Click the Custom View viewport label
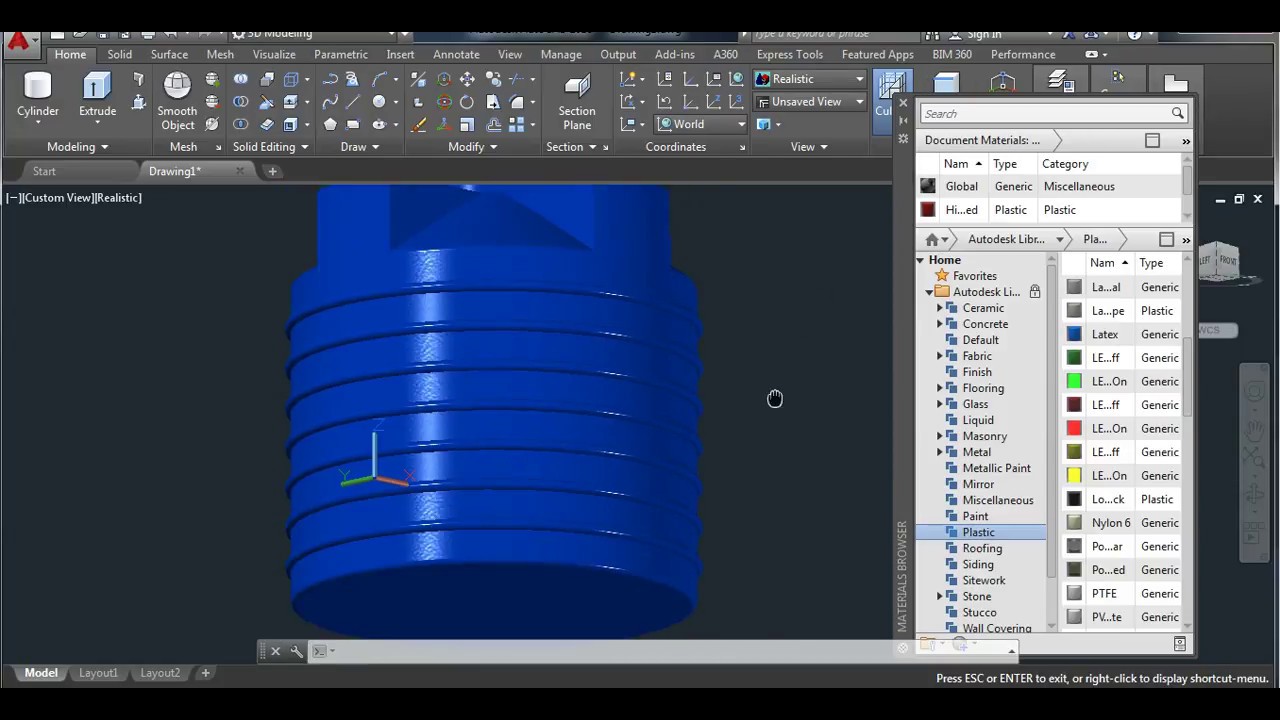 [58, 198]
